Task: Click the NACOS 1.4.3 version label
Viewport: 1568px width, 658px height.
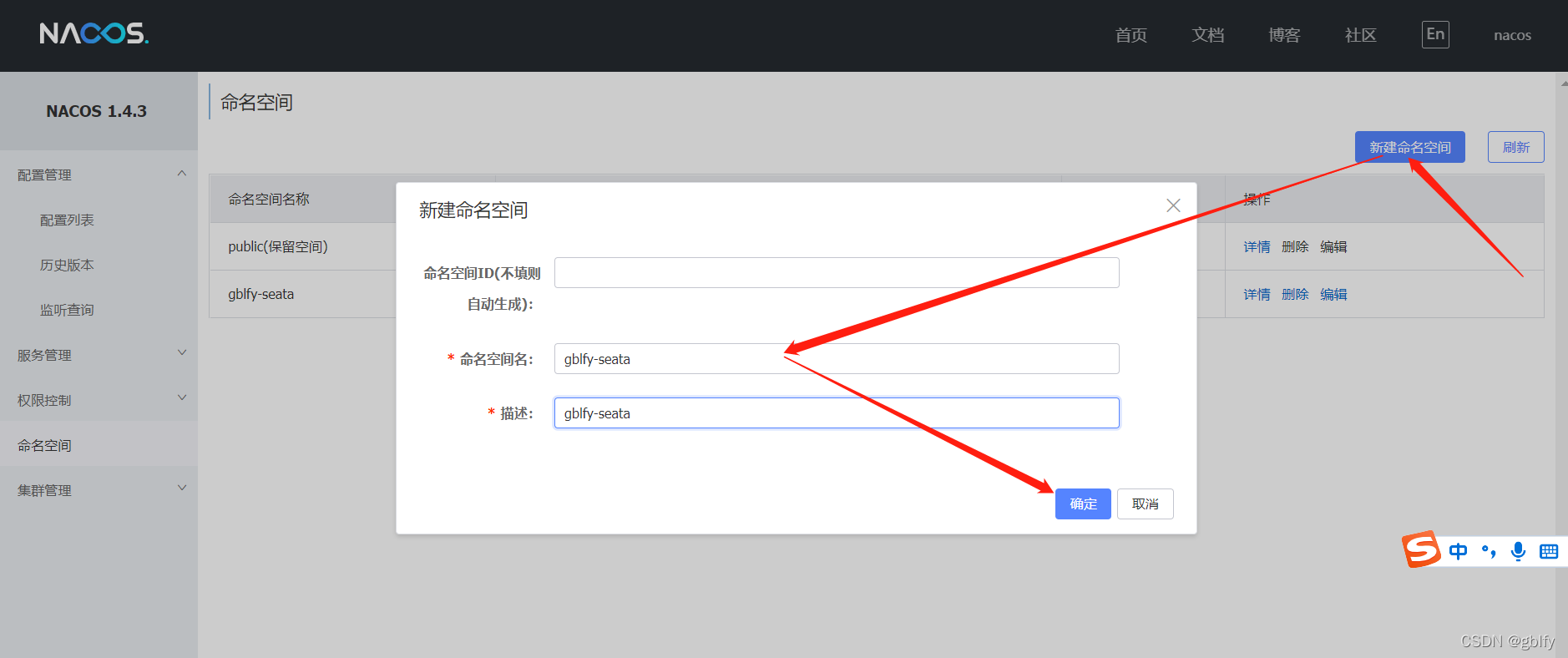Action: tap(97, 111)
